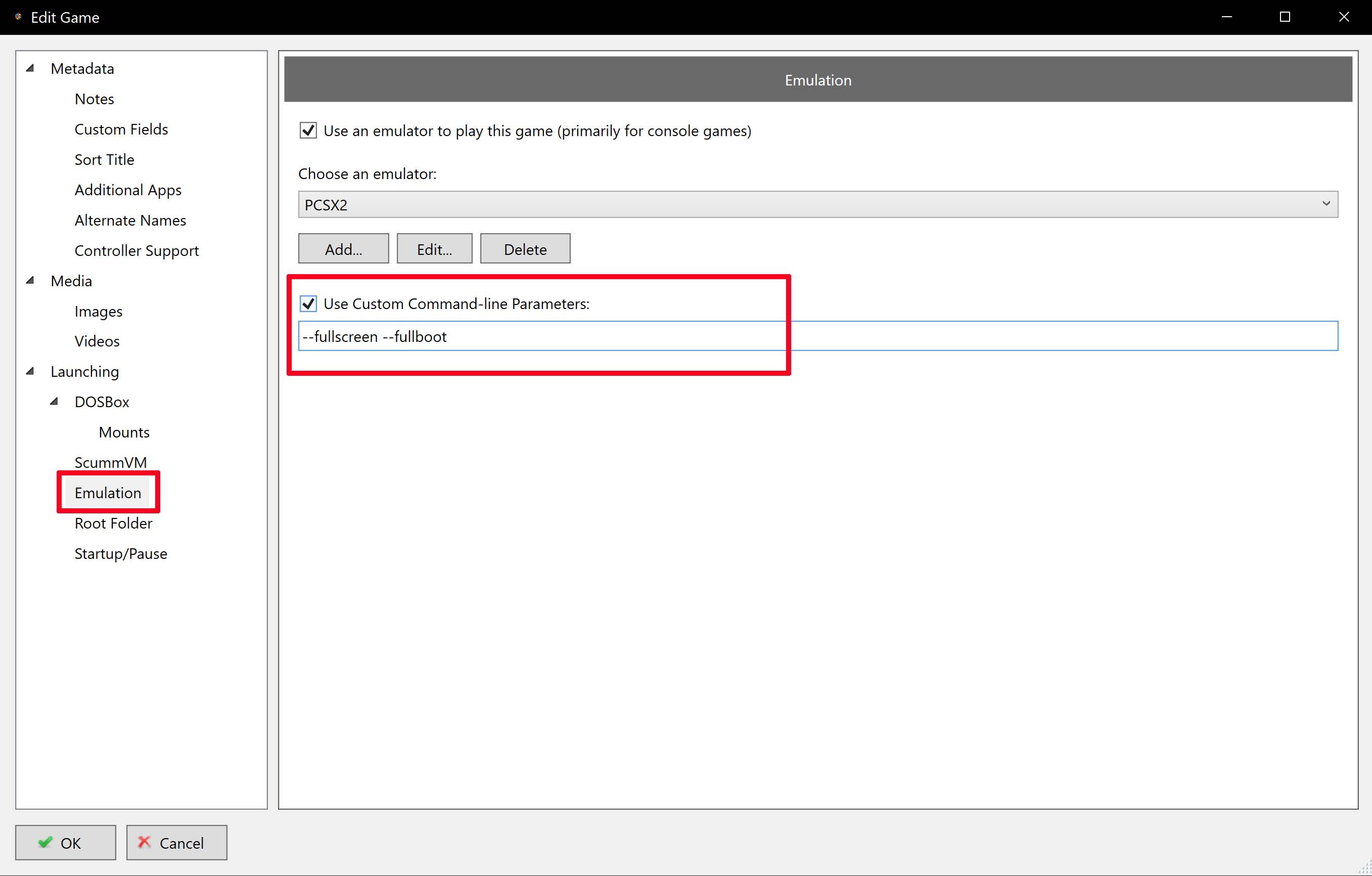Select Emulation in the sidebar

point(108,493)
